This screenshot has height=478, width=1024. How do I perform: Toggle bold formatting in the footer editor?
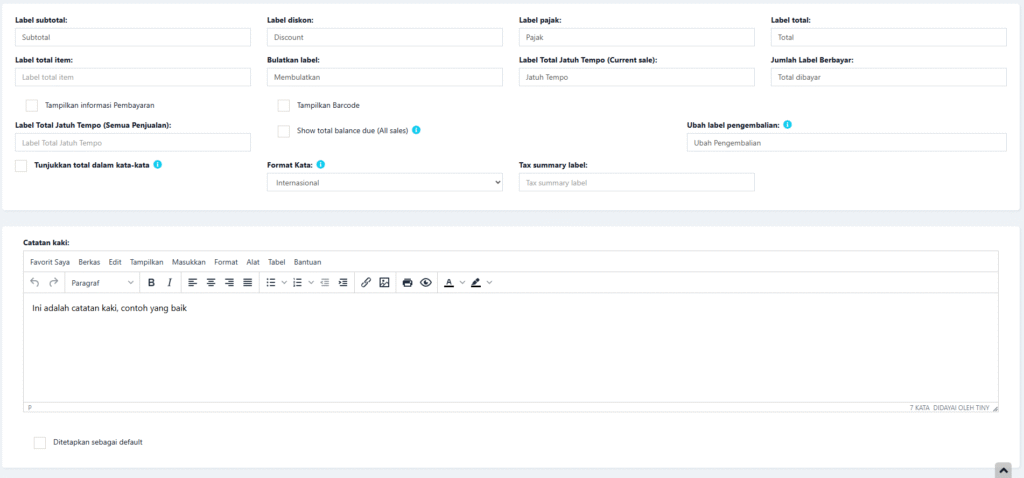[152, 283]
